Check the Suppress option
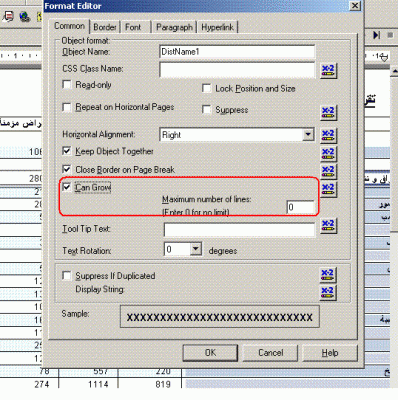 (x=207, y=110)
